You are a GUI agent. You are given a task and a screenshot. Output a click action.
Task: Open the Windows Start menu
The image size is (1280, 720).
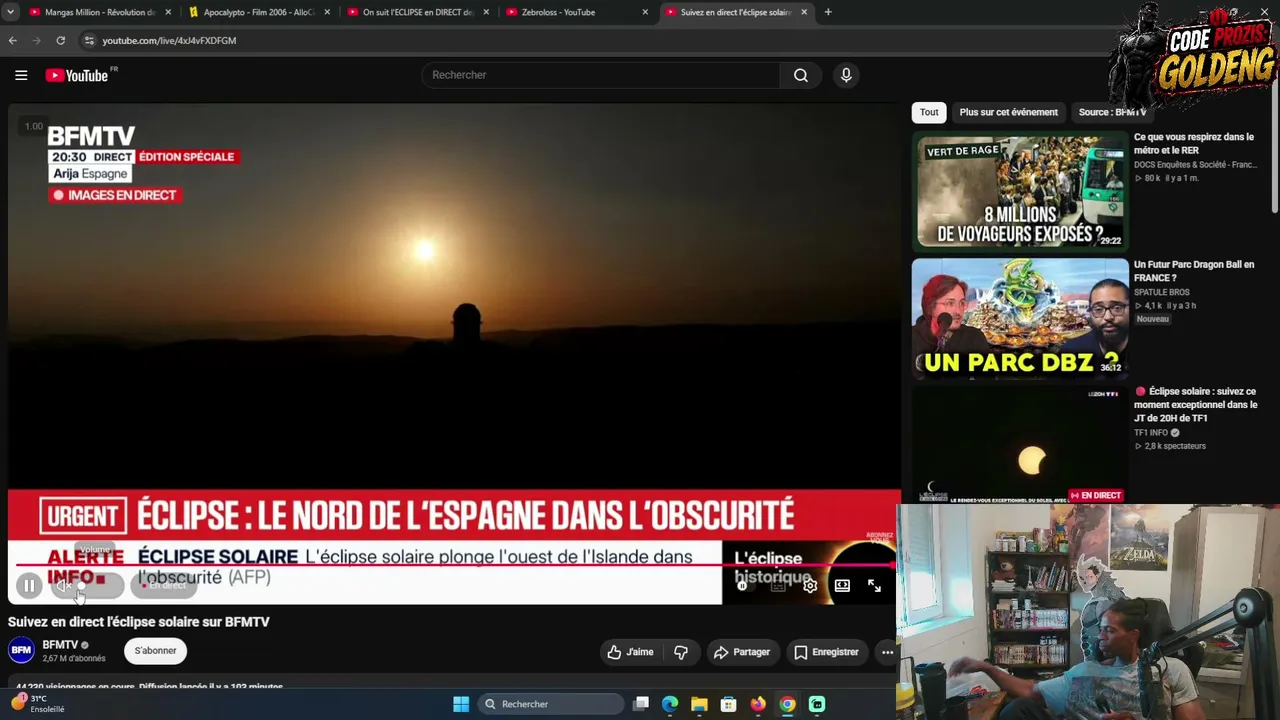(x=461, y=704)
